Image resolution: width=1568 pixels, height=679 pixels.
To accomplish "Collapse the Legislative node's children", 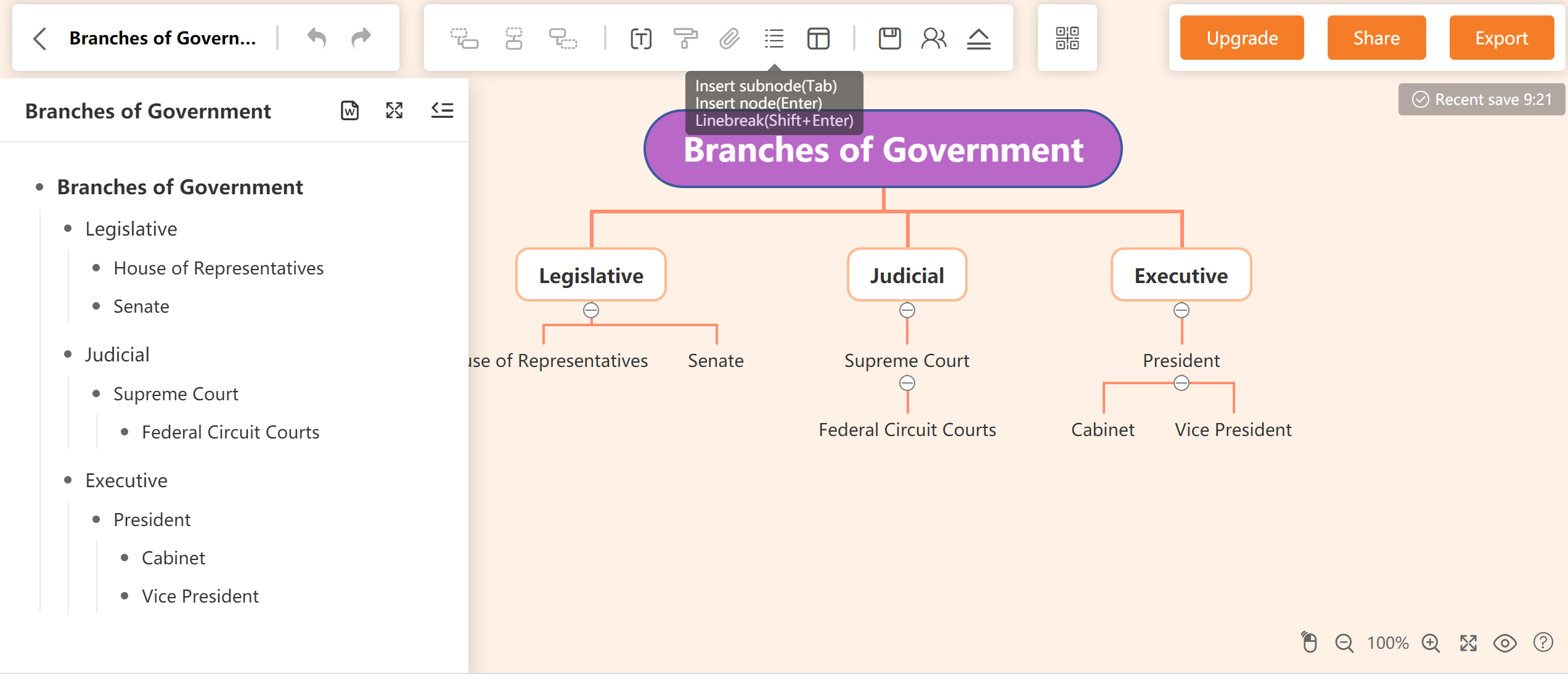I will (592, 310).
